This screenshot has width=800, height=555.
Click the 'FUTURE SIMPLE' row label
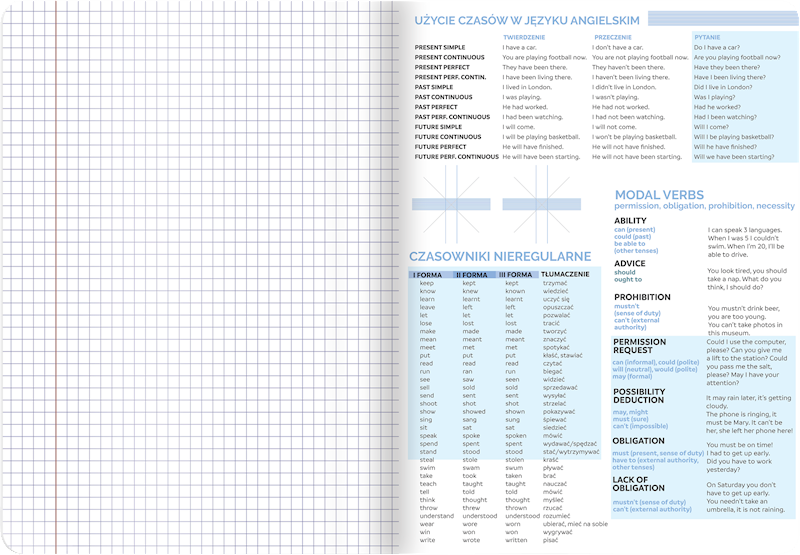click(438, 127)
